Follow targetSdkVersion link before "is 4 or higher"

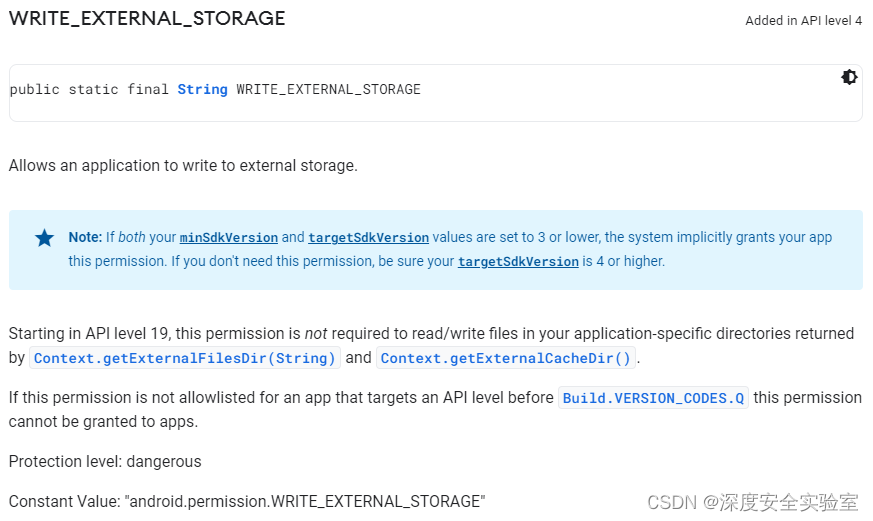tap(518, 262)
